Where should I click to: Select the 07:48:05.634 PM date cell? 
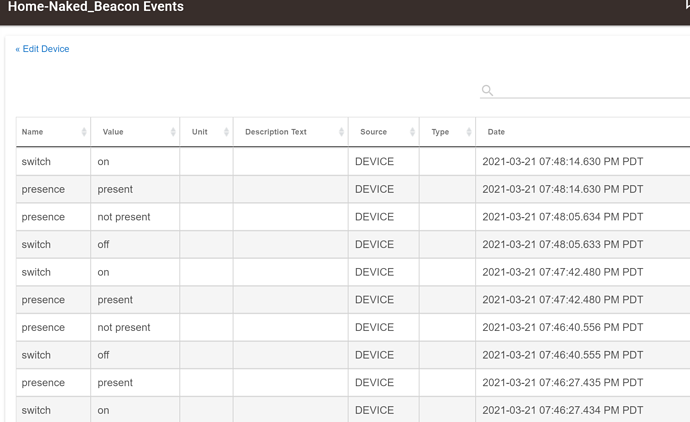pos(562,217)
